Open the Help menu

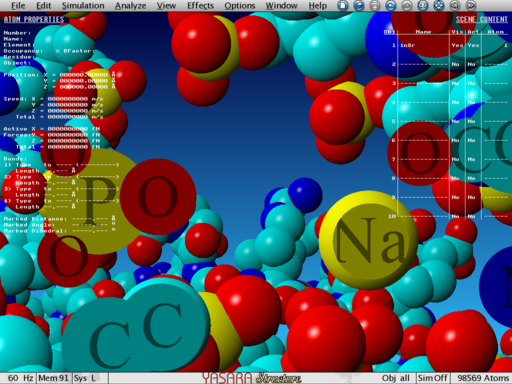point(317,6)
